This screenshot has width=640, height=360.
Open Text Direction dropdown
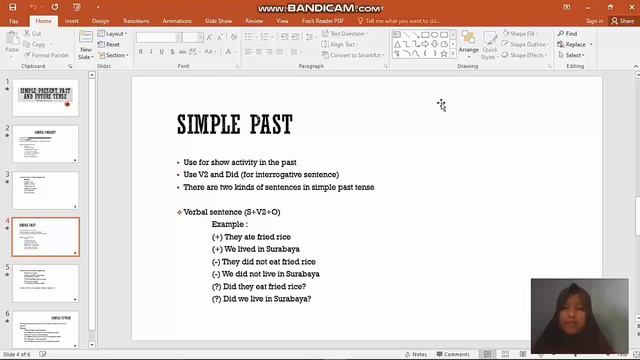[x=344, y=33]
